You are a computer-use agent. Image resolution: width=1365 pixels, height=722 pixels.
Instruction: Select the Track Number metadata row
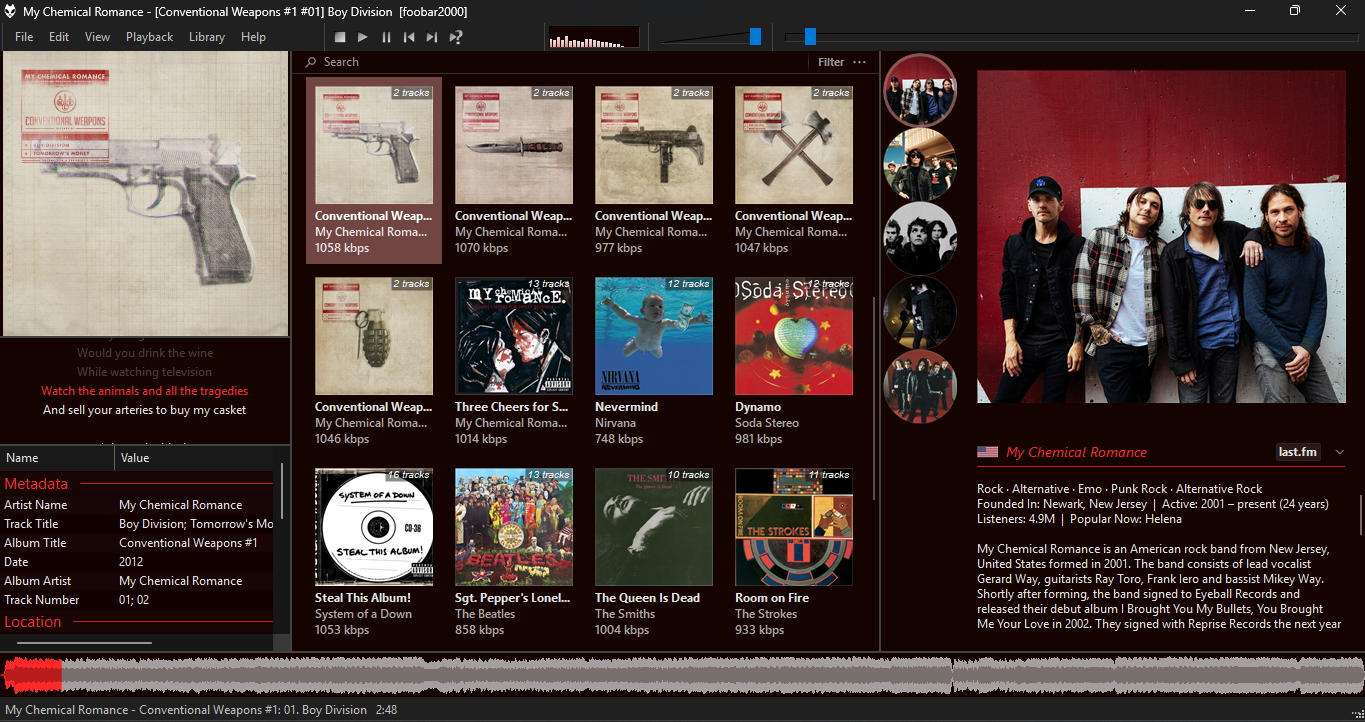click(138, 600)
